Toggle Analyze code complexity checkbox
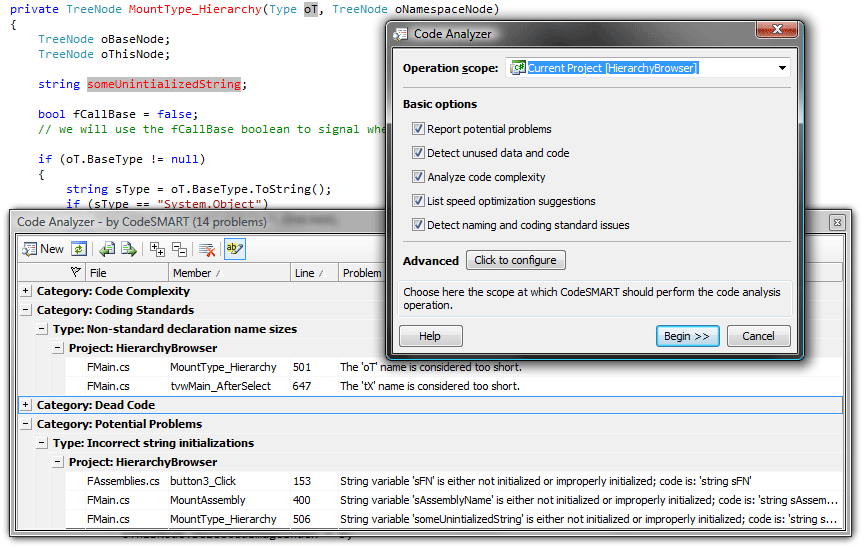This screenshot has width=865, height=548. tap(418, 177)
